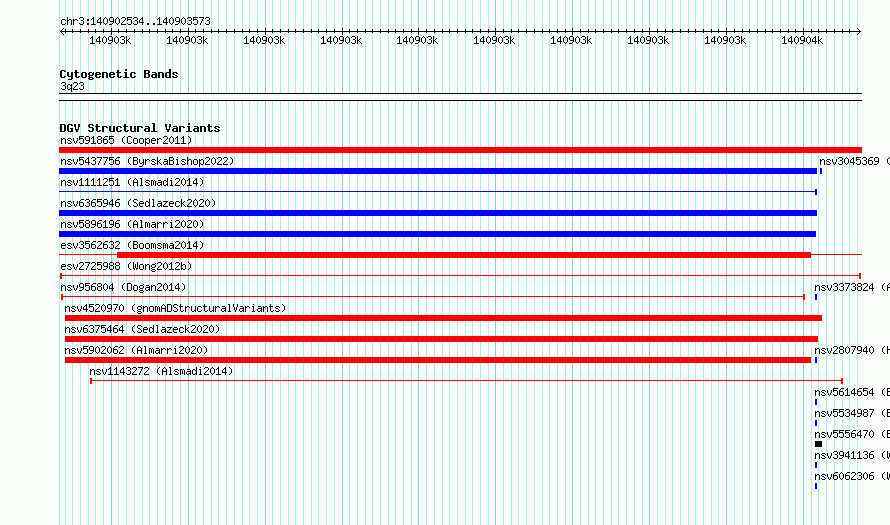Open the nsv4520970 (gnomADStructuralVariants) label
The width and height of the screenshot is (890, 525).
175,308
